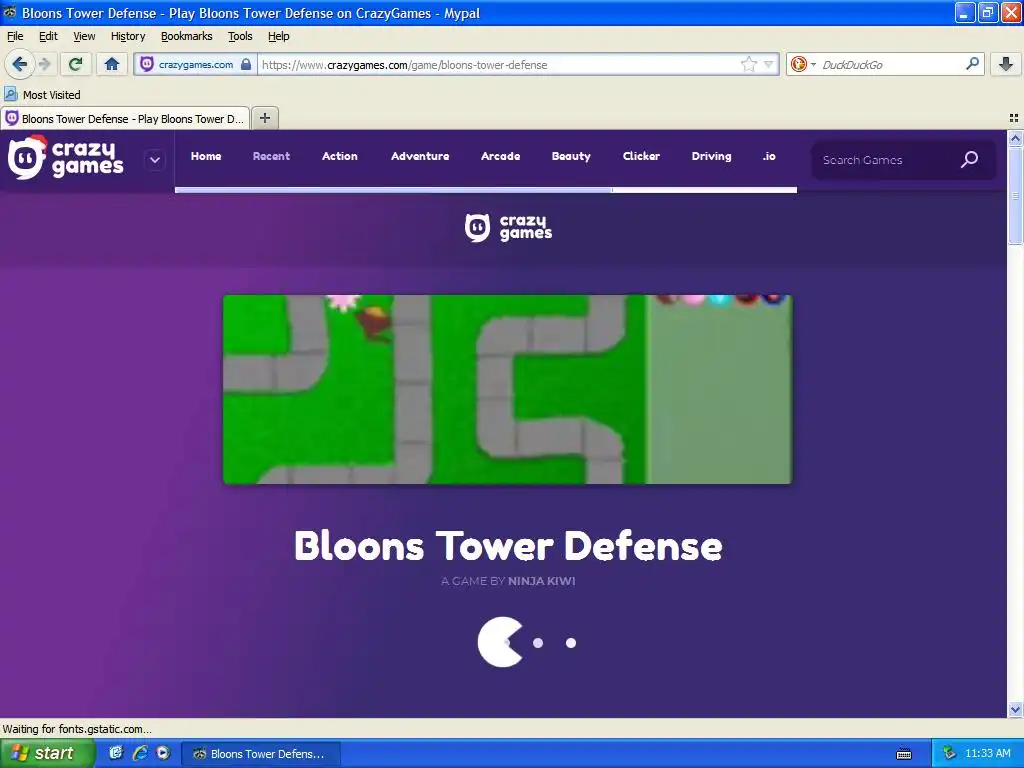Open the NINJA KIWI developer link
This screenshot has height=768, width=1024.
point(541,581)
